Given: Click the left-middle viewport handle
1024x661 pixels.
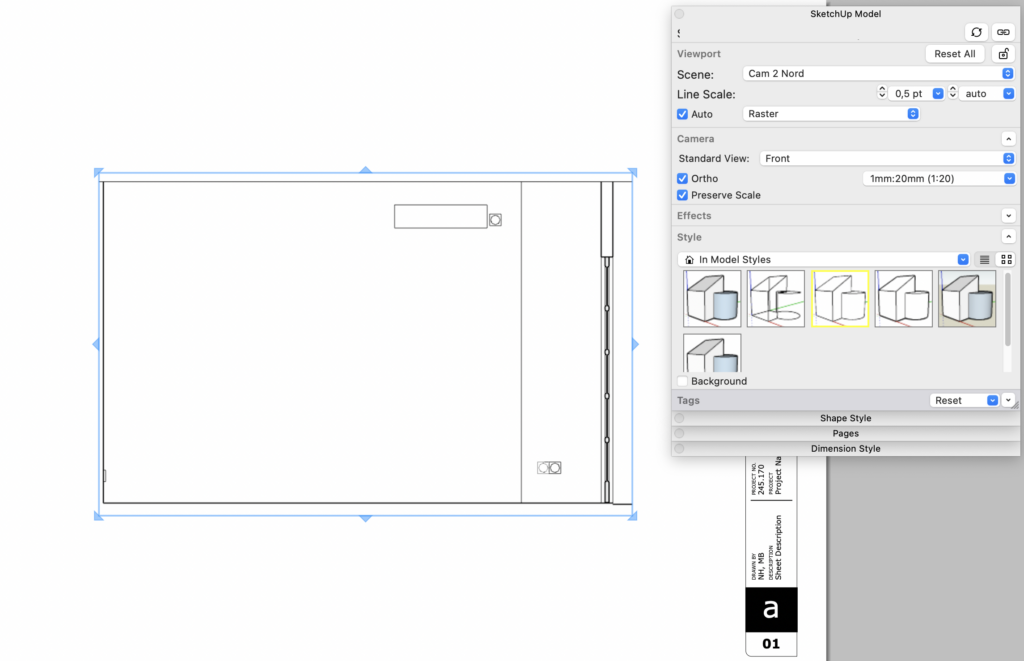Looking at the screenshot, I should (96, 344).
